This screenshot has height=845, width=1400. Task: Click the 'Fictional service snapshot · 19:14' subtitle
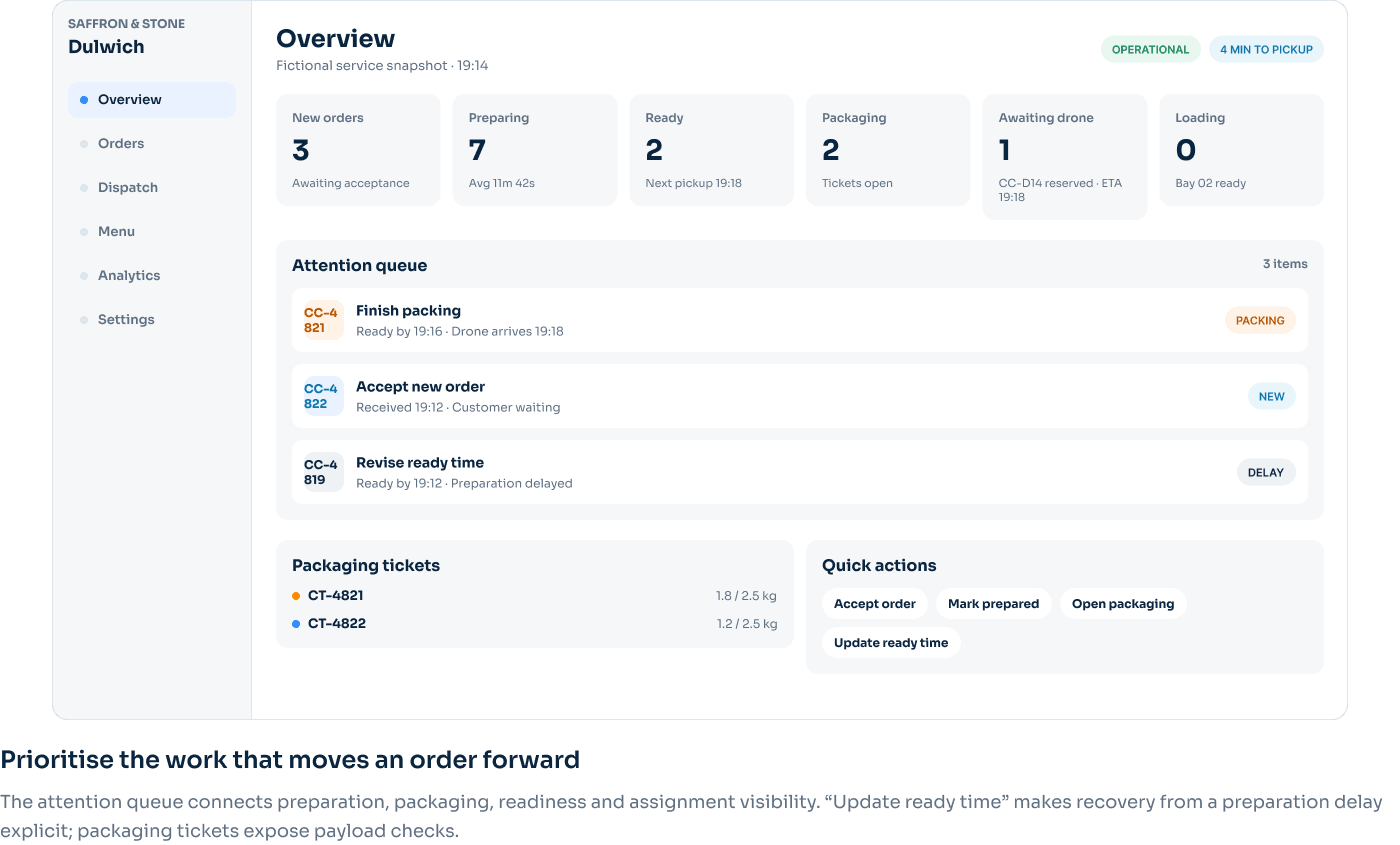(382, 66)
